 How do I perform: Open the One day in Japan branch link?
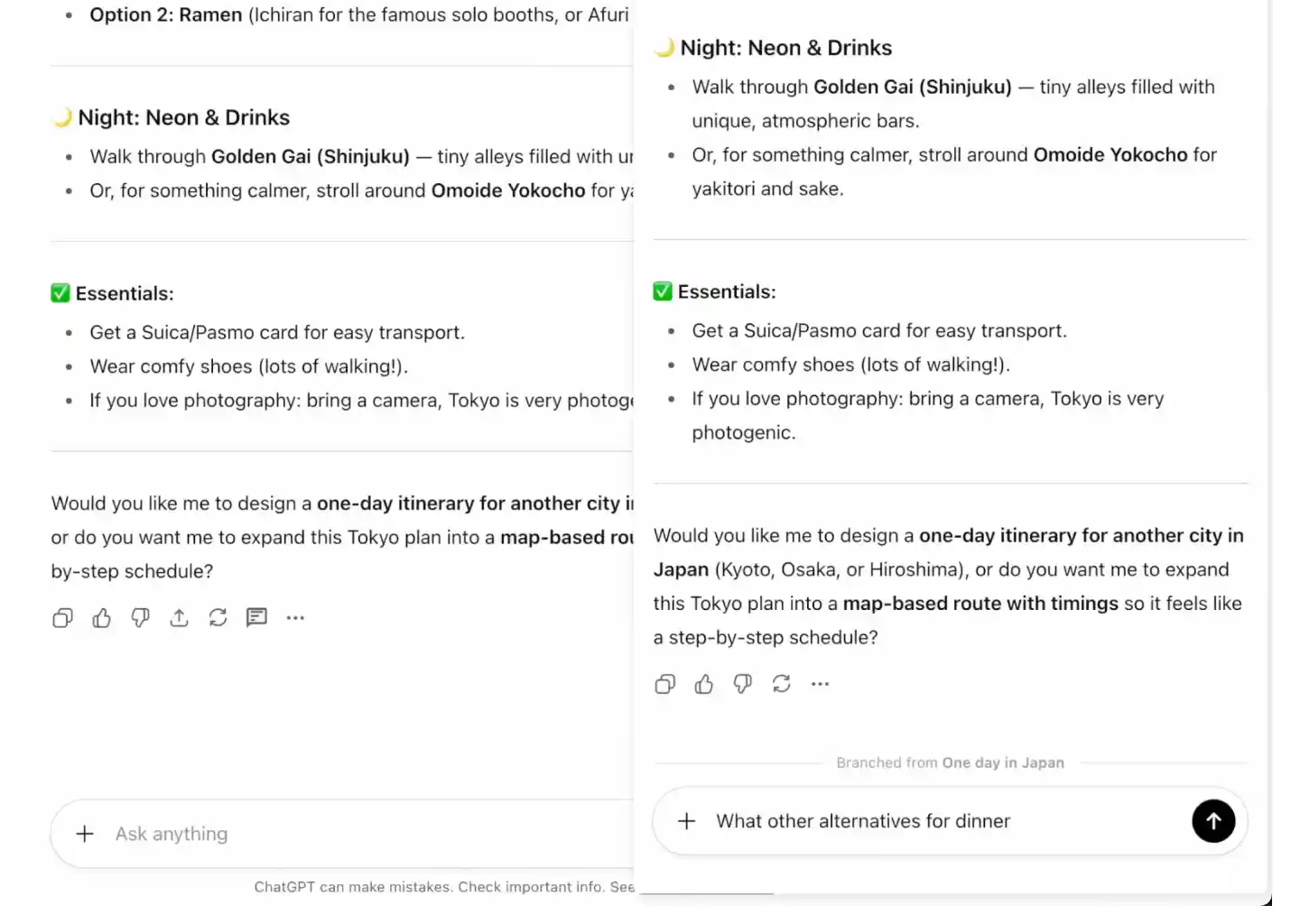[x=1002, y=762]
